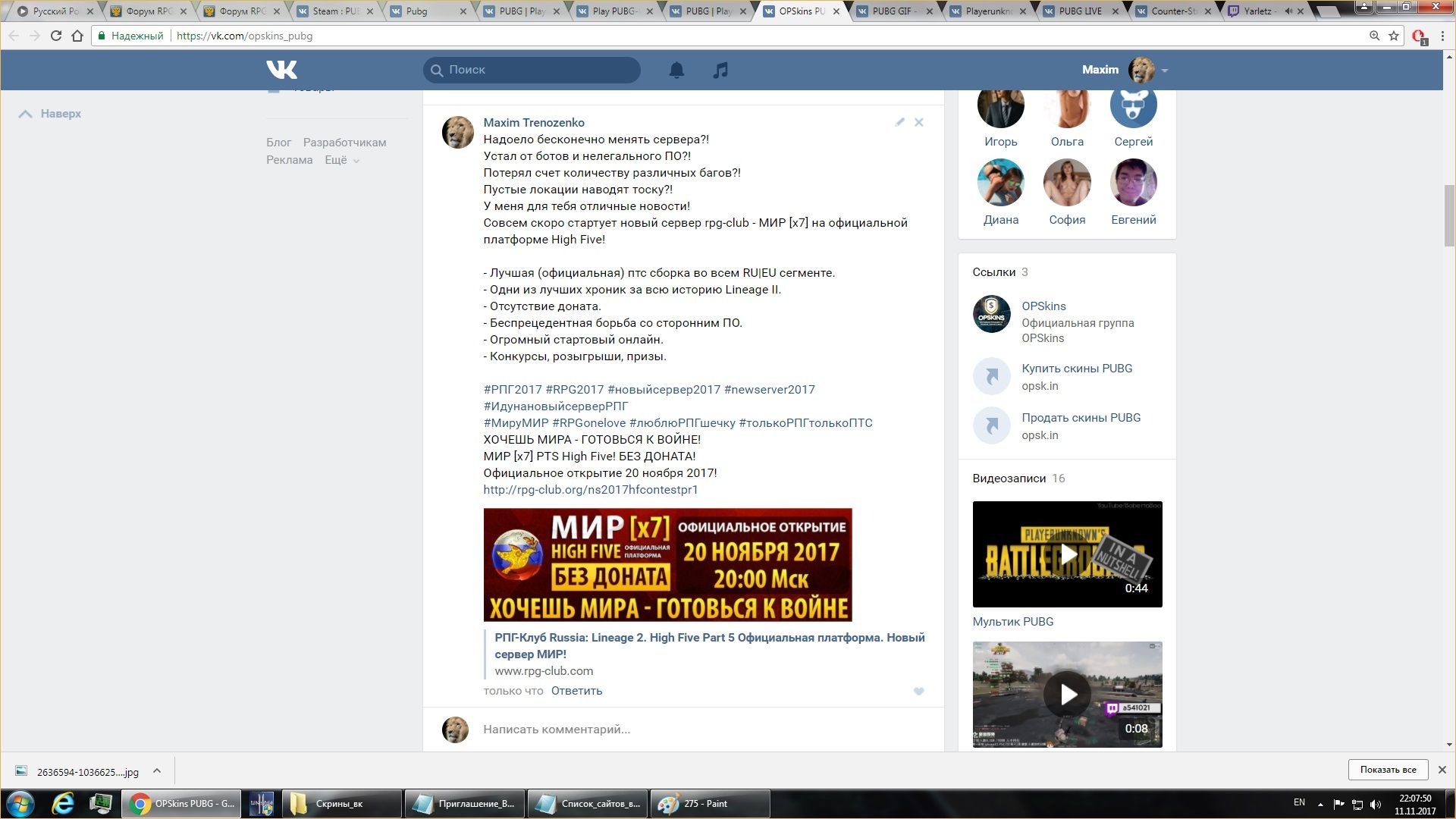Bookmark this page with the star

[1394, 36]
